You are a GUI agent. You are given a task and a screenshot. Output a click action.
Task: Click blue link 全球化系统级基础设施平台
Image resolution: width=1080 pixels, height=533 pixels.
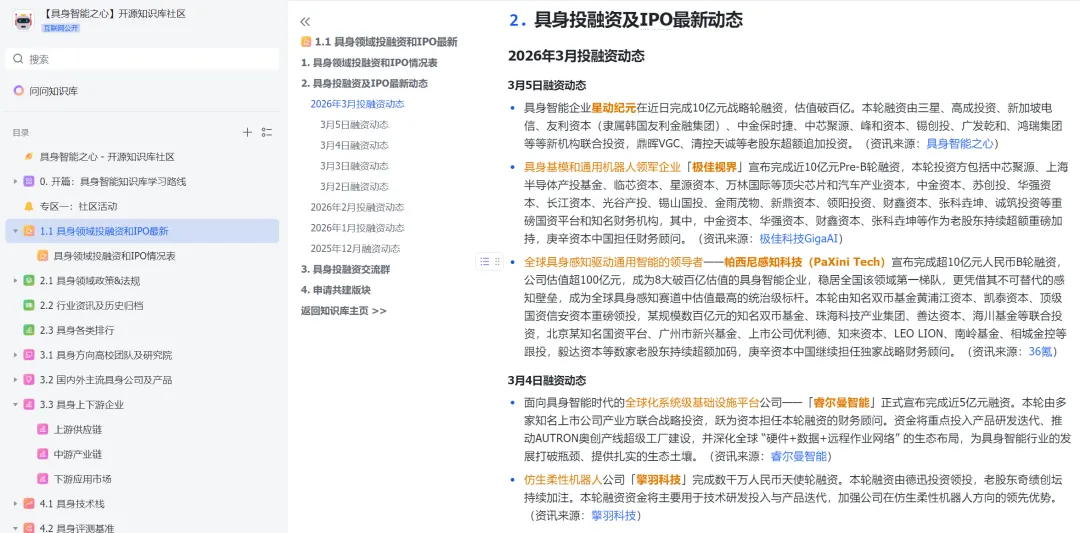click(692, 403)
